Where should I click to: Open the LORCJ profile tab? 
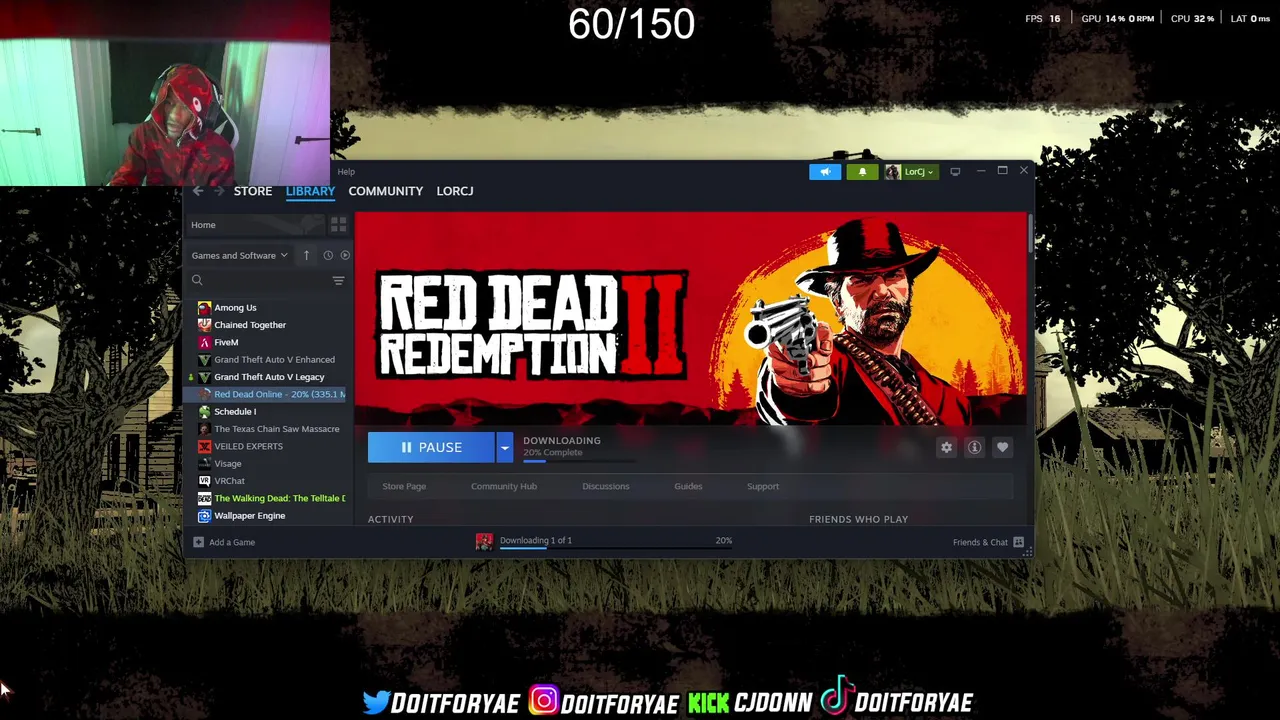click(455, 191)
